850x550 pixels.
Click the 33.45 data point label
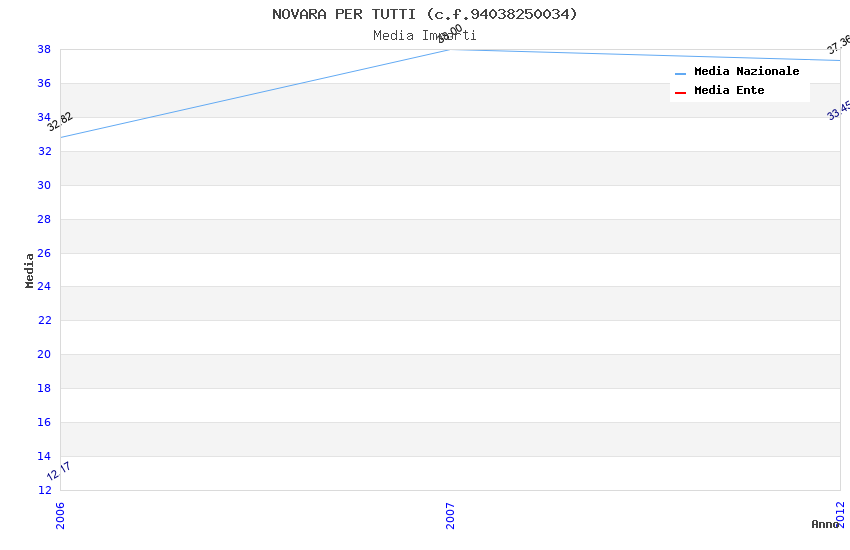839,111
